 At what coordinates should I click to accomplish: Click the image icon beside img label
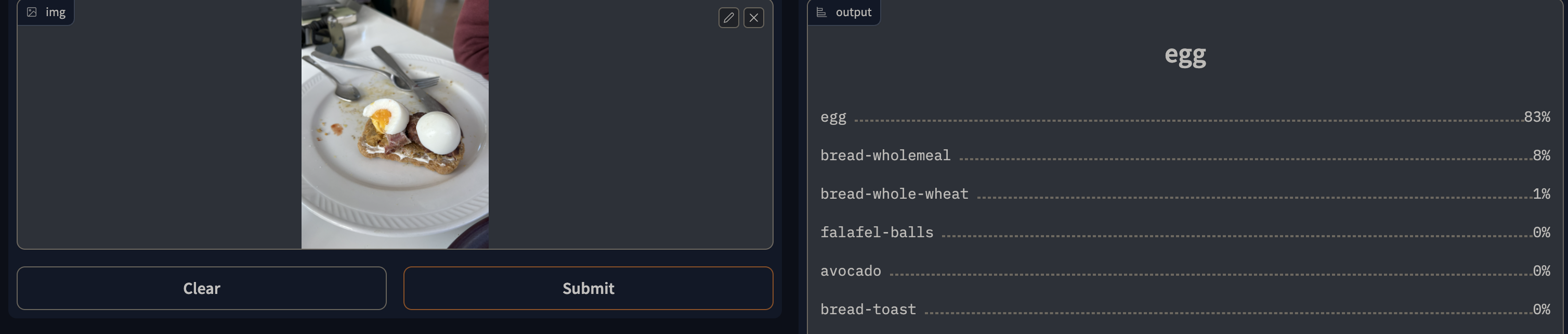click(x=32, y=12)
